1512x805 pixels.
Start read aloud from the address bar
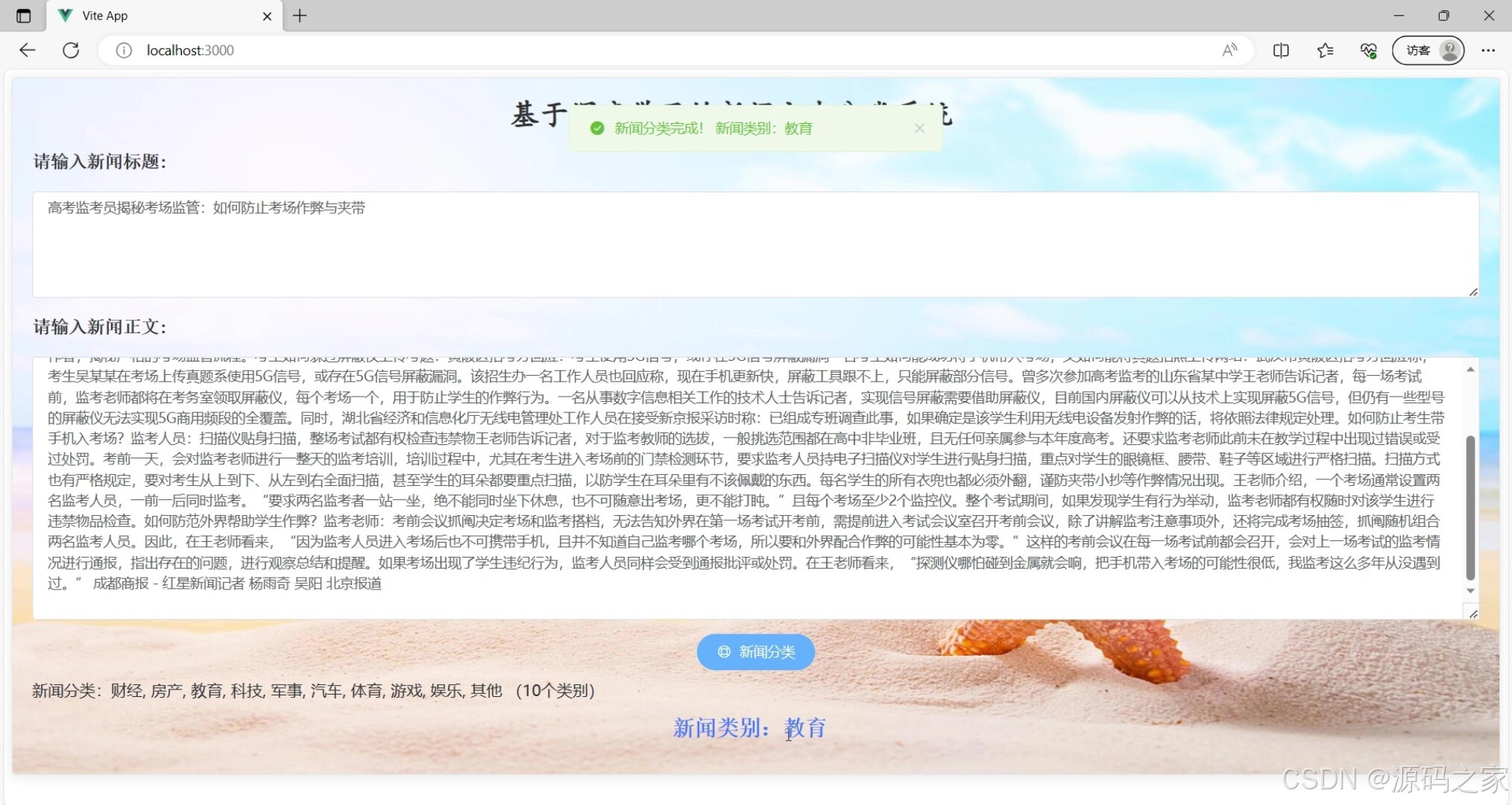coord(1229,49)
